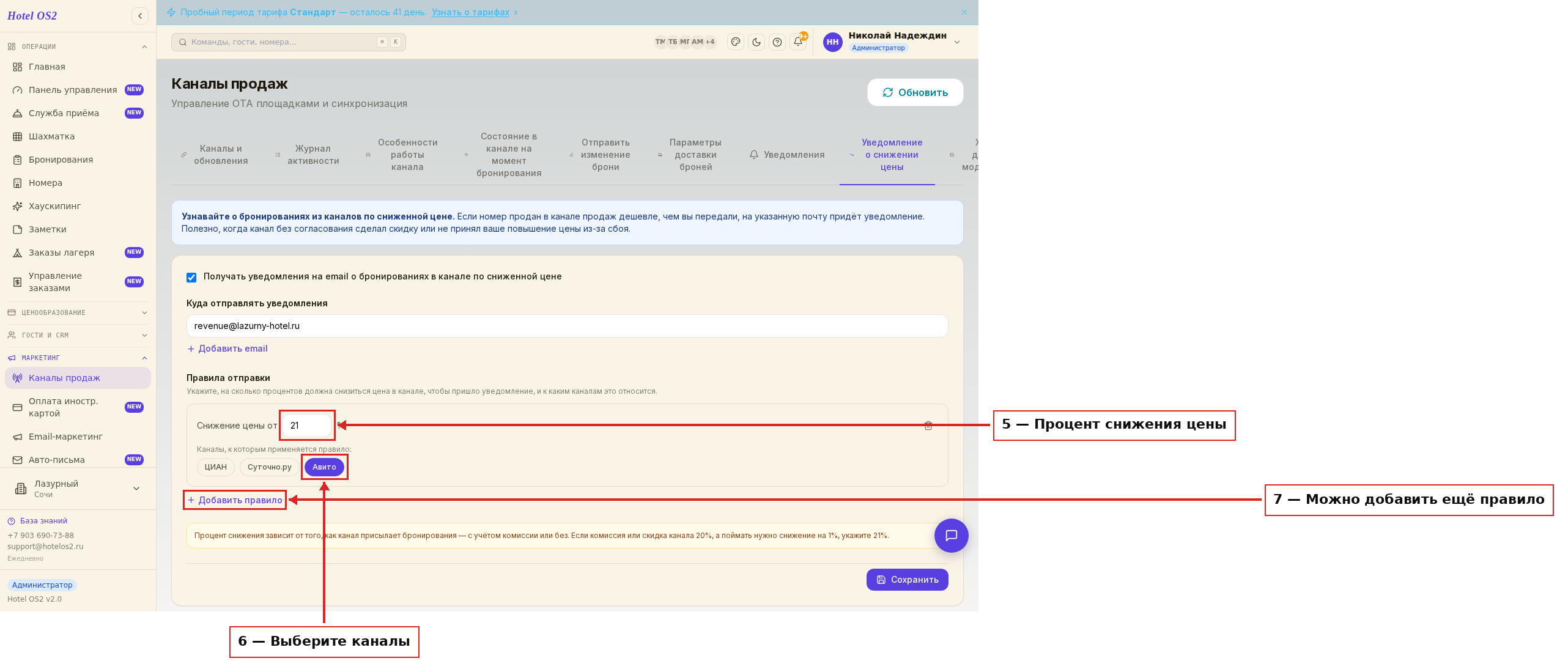The image size is (1568, 672).
Task: Open База знаний link
Action: coord(37,521)
